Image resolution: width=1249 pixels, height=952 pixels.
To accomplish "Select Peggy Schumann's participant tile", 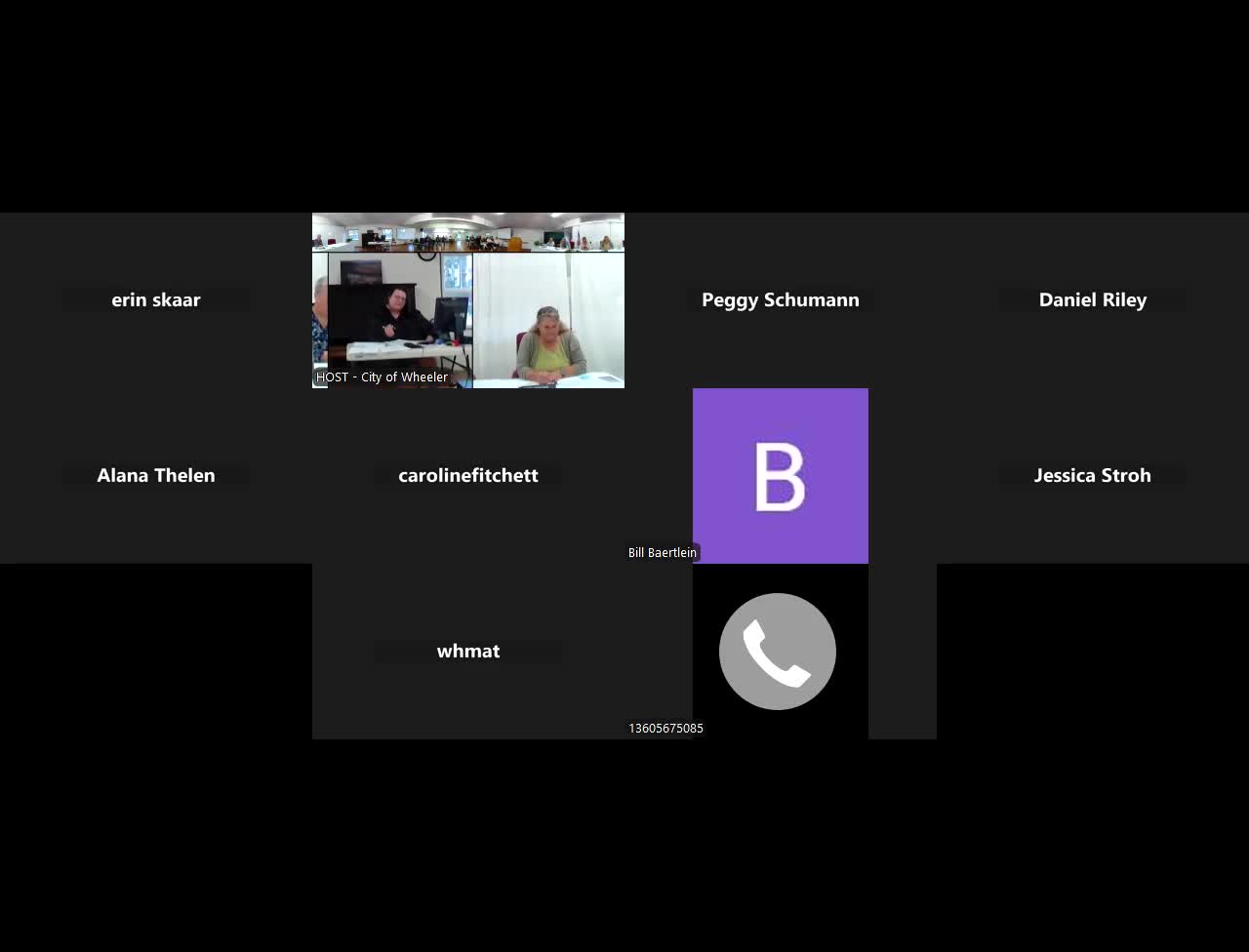I will click(x=780, y=299).
